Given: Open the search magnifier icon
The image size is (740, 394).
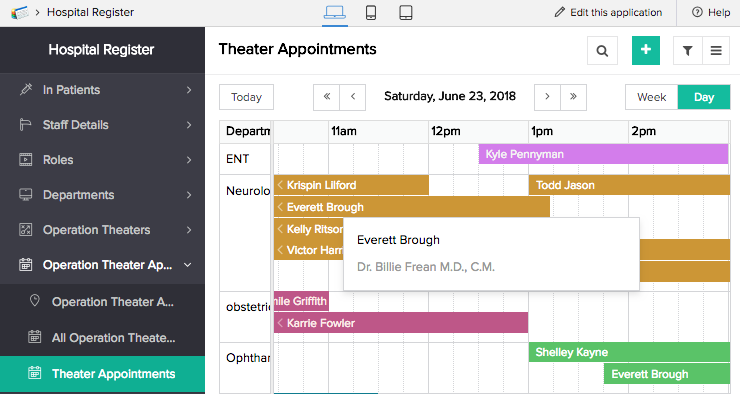Looking at the screenshot, I should pos(602,50).
